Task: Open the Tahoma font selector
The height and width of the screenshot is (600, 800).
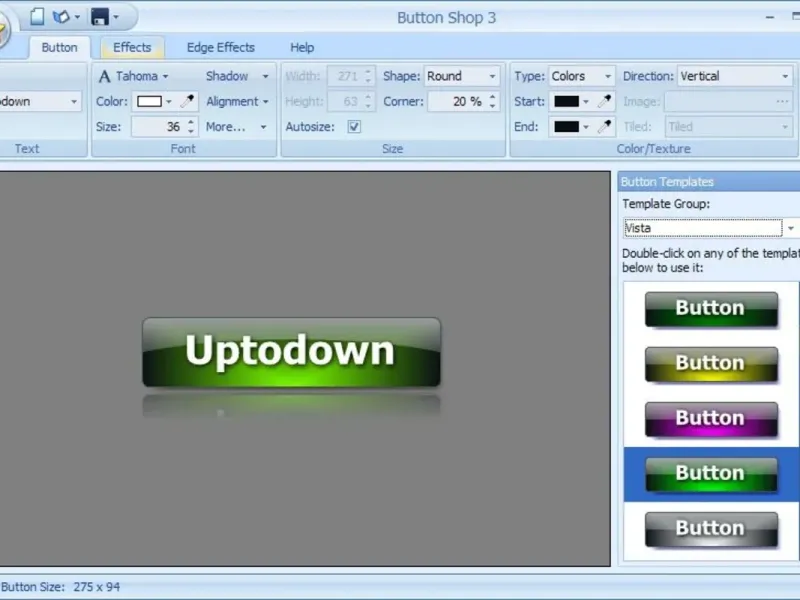Action: click(x=142, y=76)
